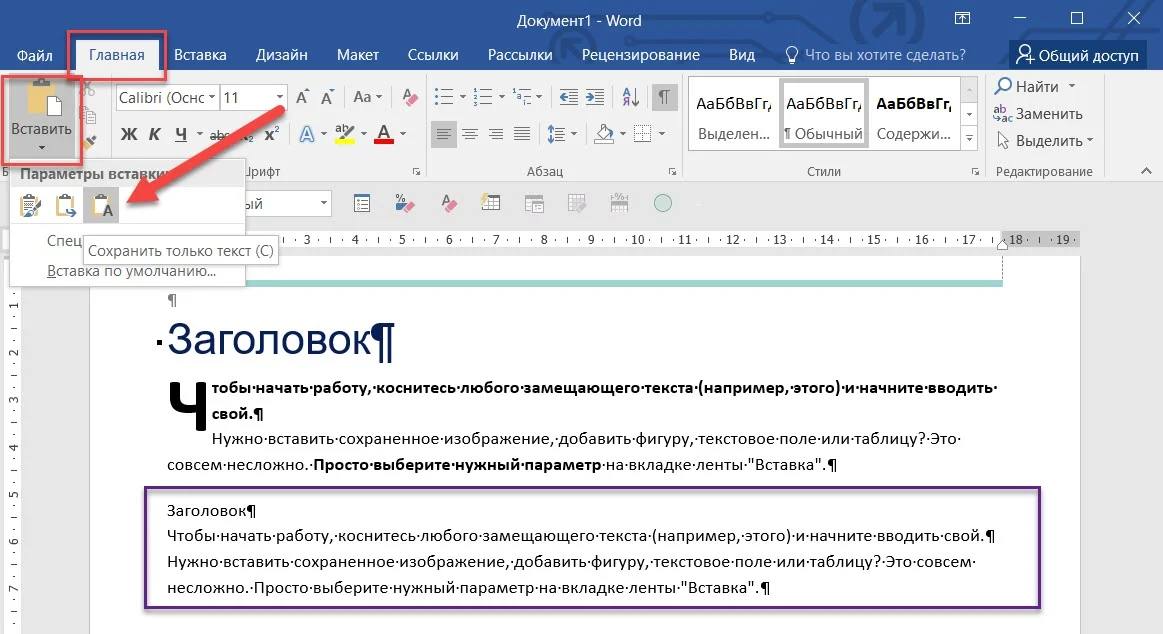Switch to the Вставка tab

[200, 55]
